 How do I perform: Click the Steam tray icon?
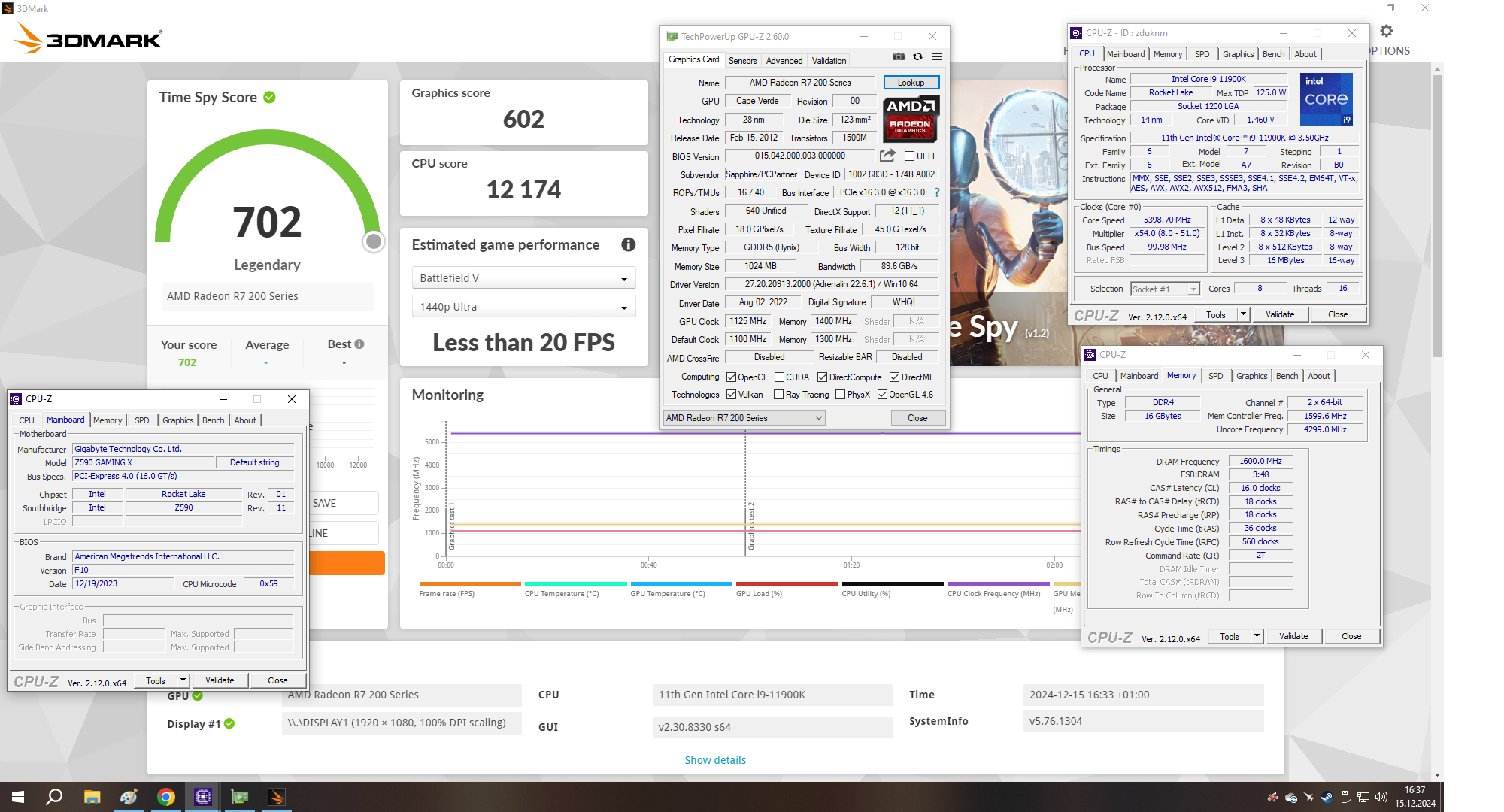pos(1327,797)
